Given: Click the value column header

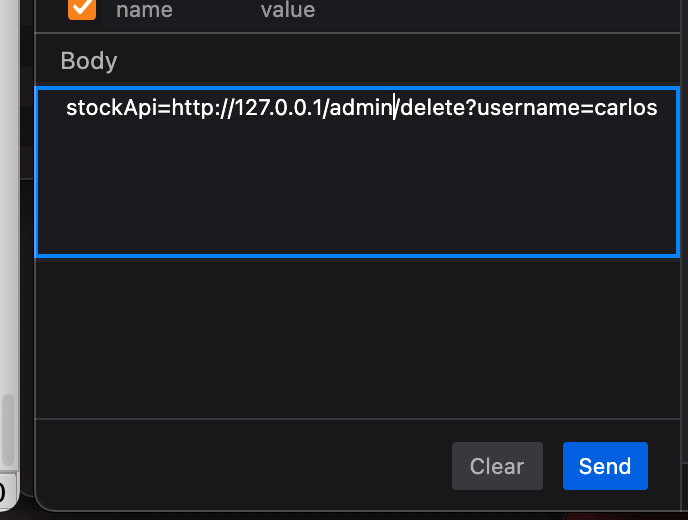Looking at the screenshot, I should point(288,10).
